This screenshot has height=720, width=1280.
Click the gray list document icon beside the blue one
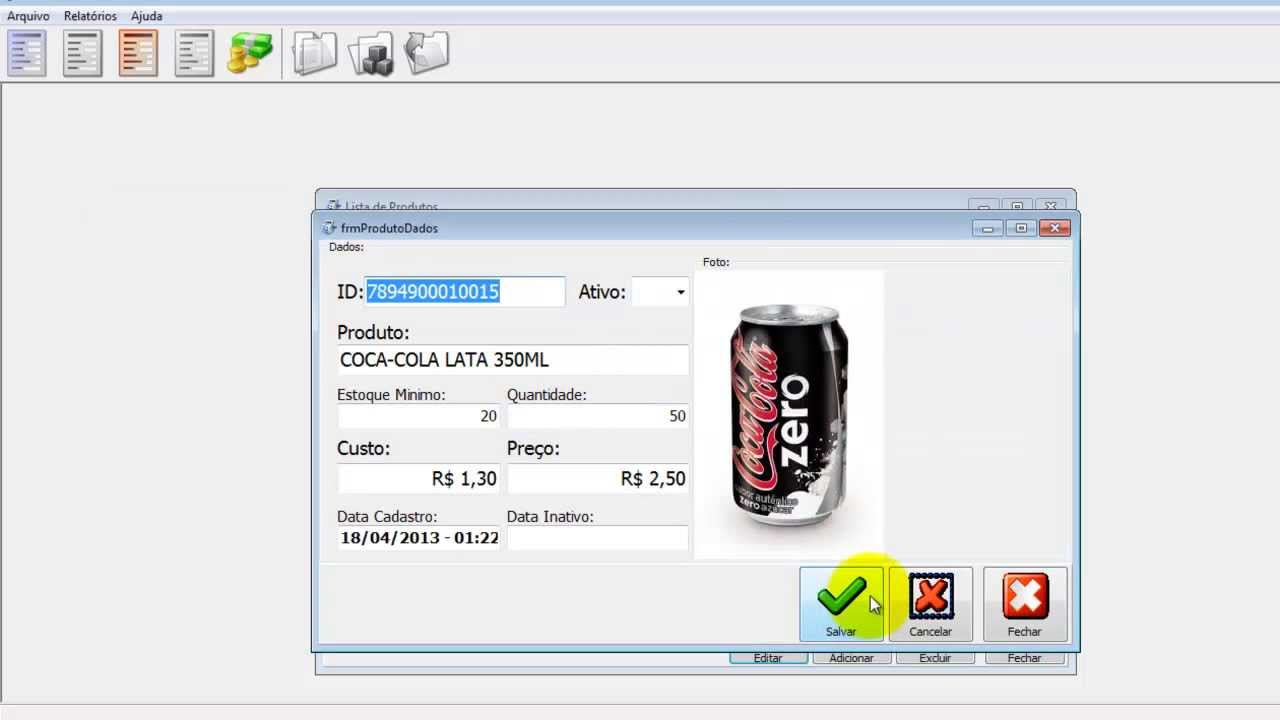point(83,52)
